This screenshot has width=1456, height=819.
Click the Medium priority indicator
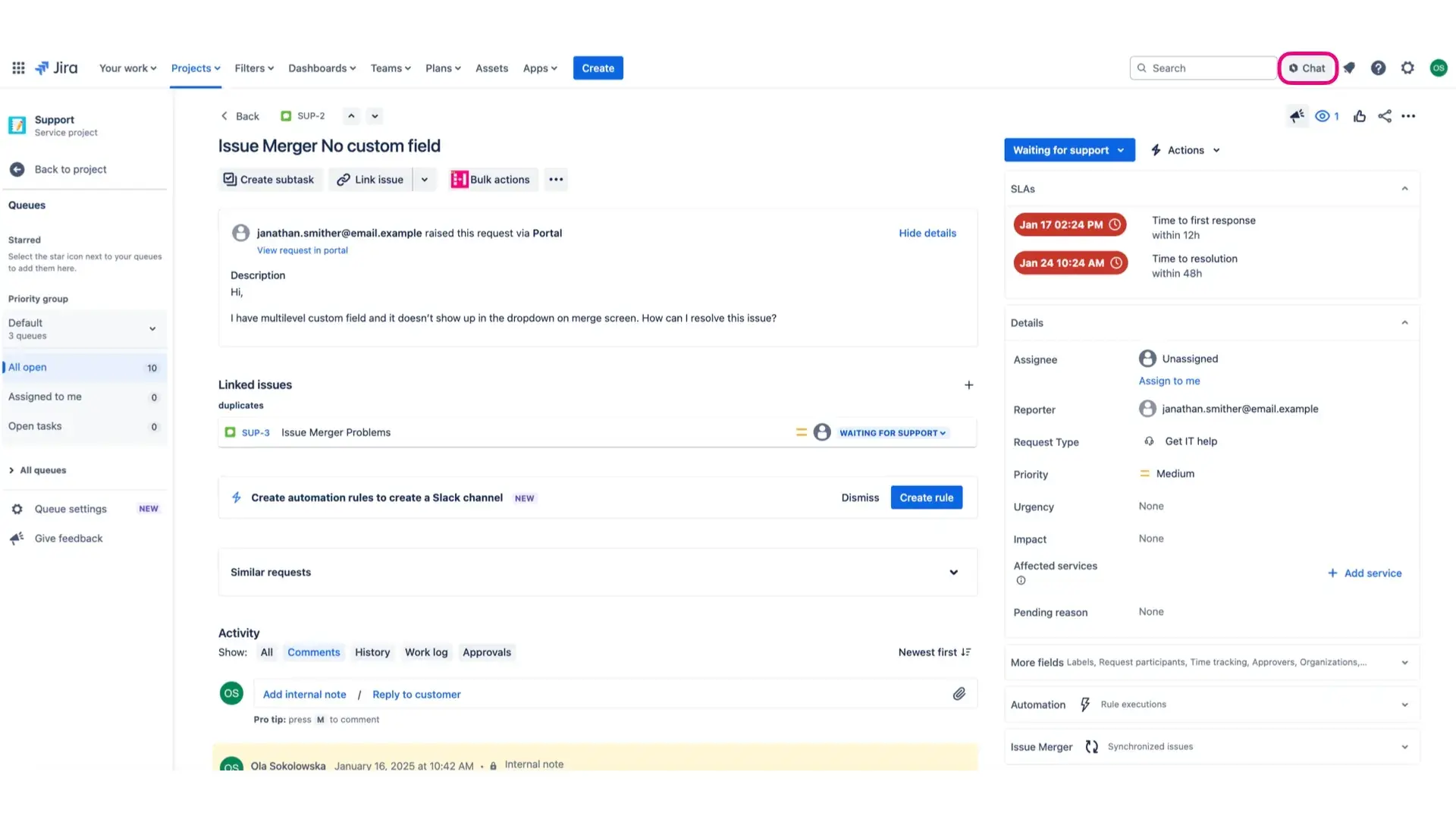[x=1167, y=474]
